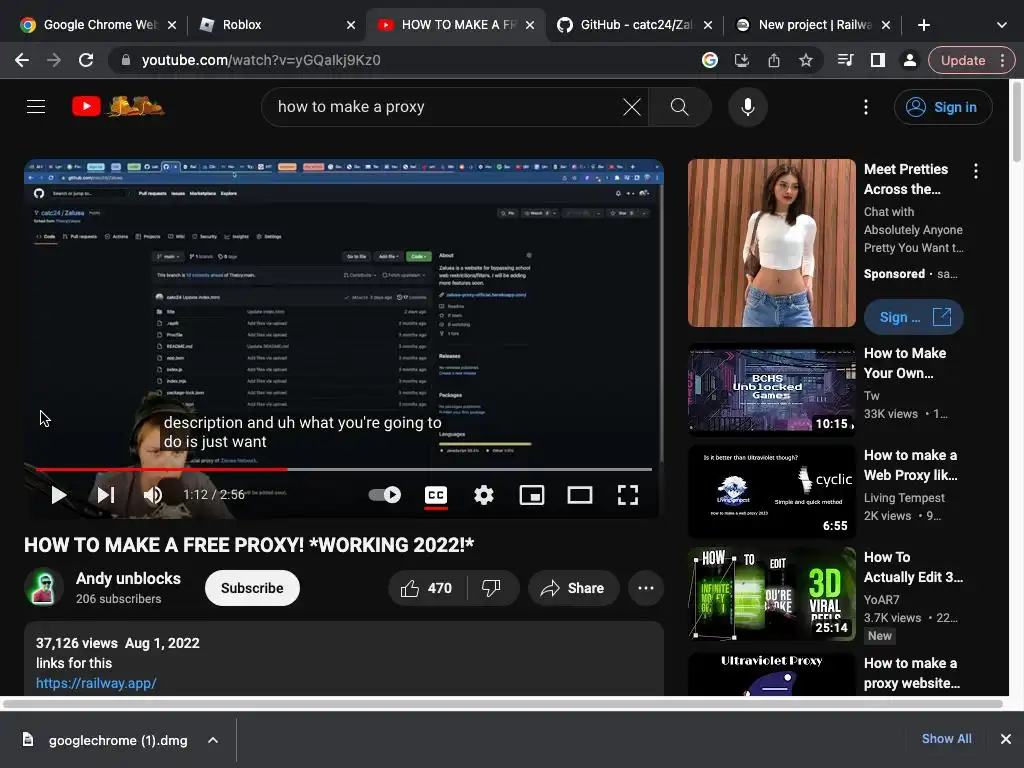Dislike the video with the thumbs down
Screen dimensions: 1024x768
click(x=491, y=588)
